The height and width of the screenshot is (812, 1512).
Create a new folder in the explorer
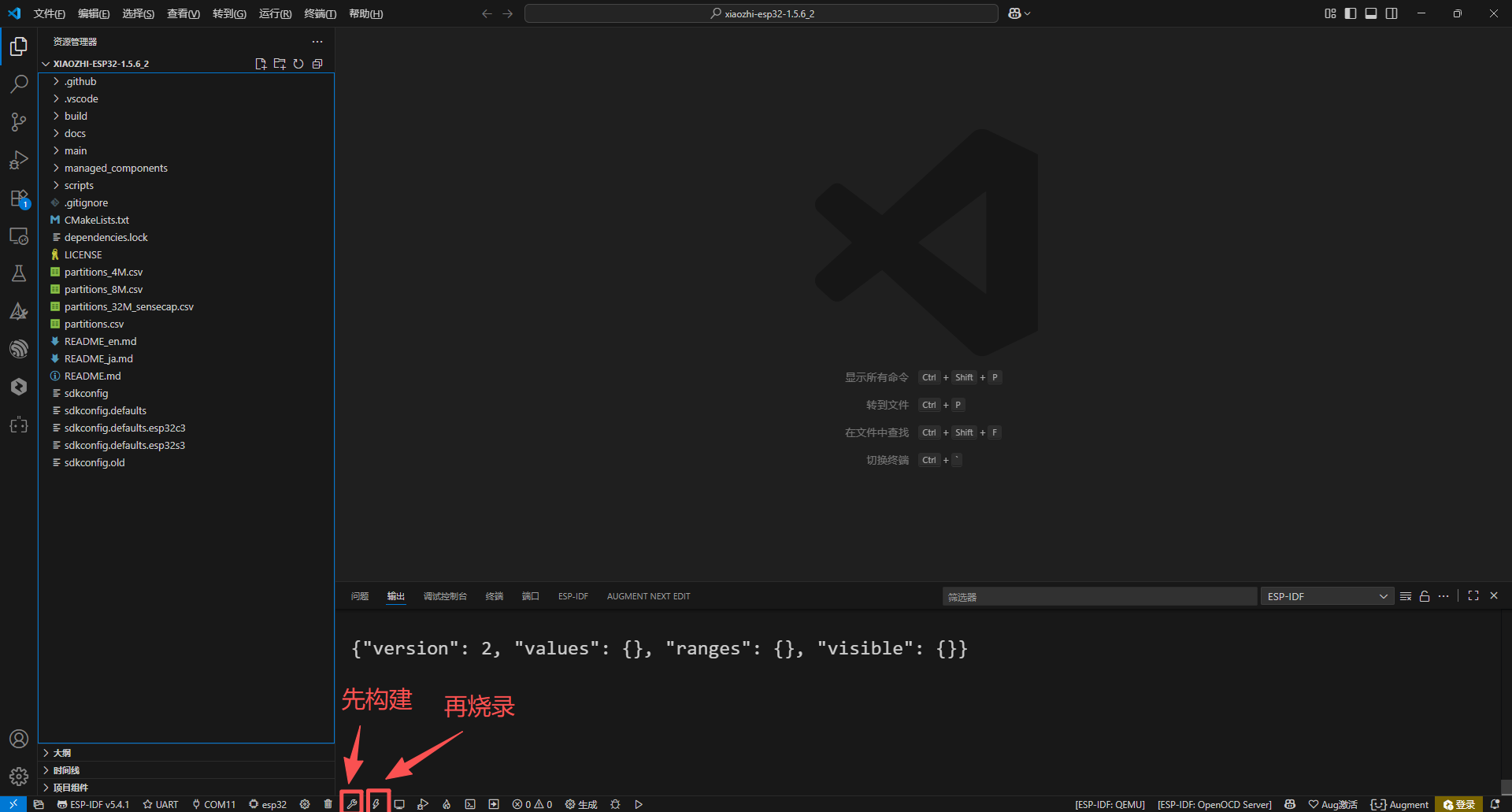(280, 64)
